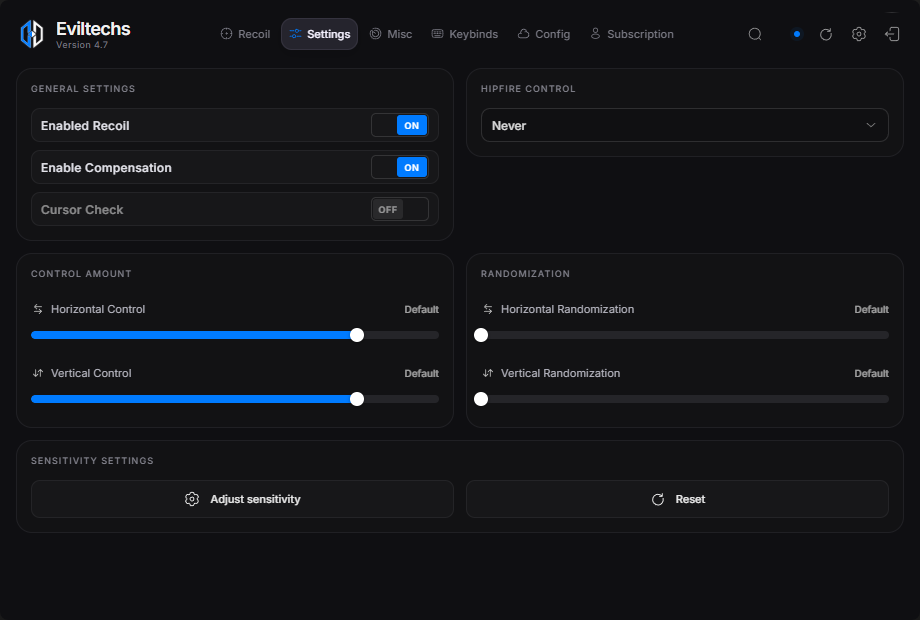The height and width of the screenshot is (620, 920).
Task: Expand the Hipfire Control Never dropdown
Action: 685,126
